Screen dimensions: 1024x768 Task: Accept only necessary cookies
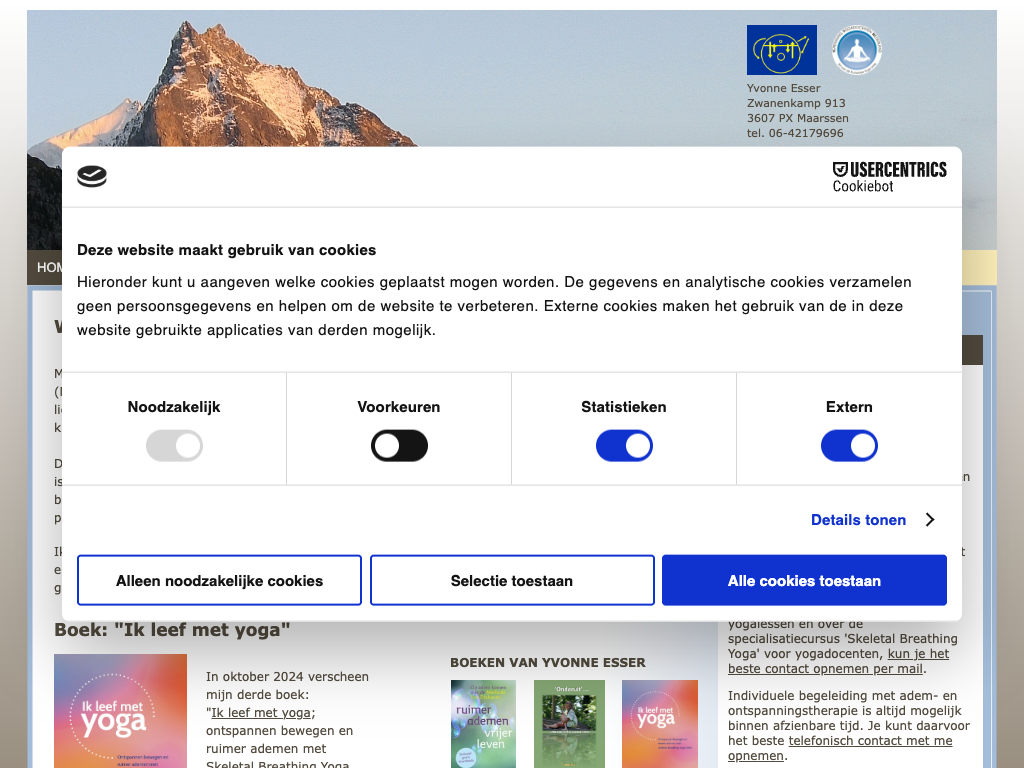click(219, 581)
